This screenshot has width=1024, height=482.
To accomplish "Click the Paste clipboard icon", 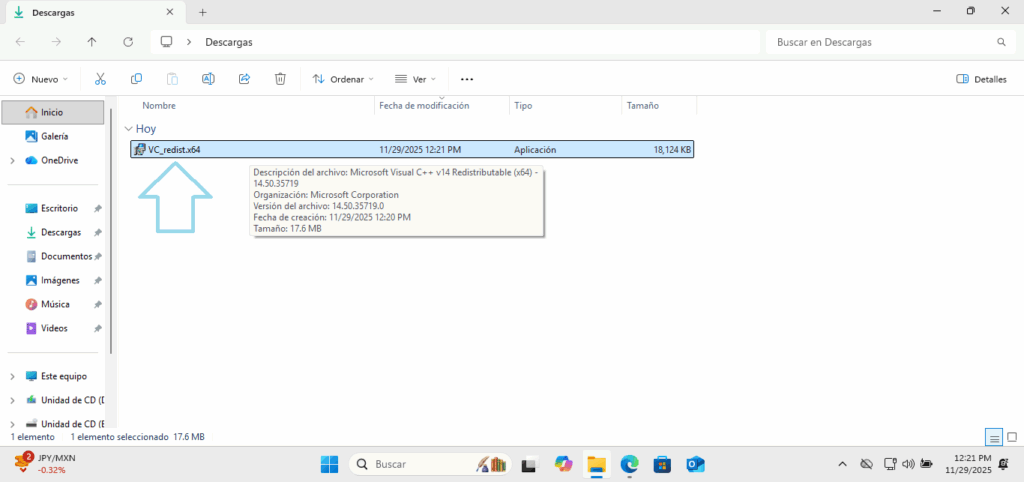I will pos(172,79).
